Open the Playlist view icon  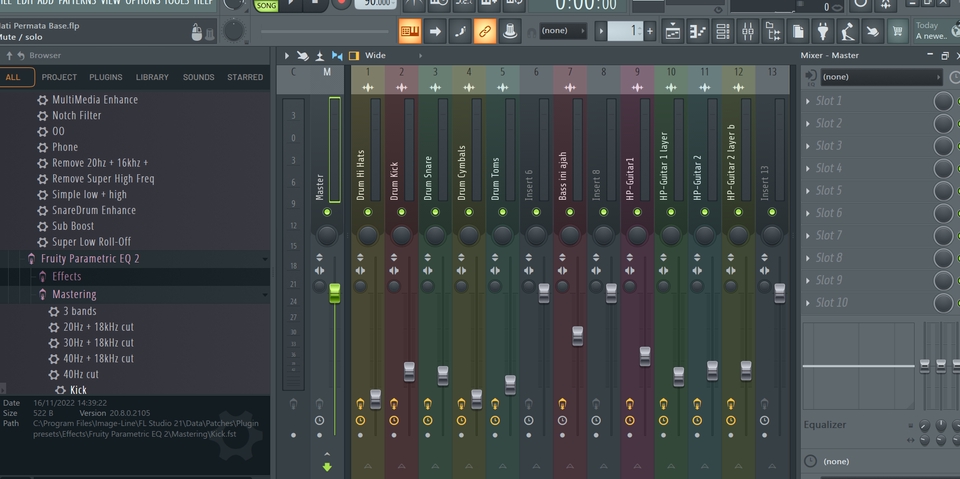tap(672, 31)
